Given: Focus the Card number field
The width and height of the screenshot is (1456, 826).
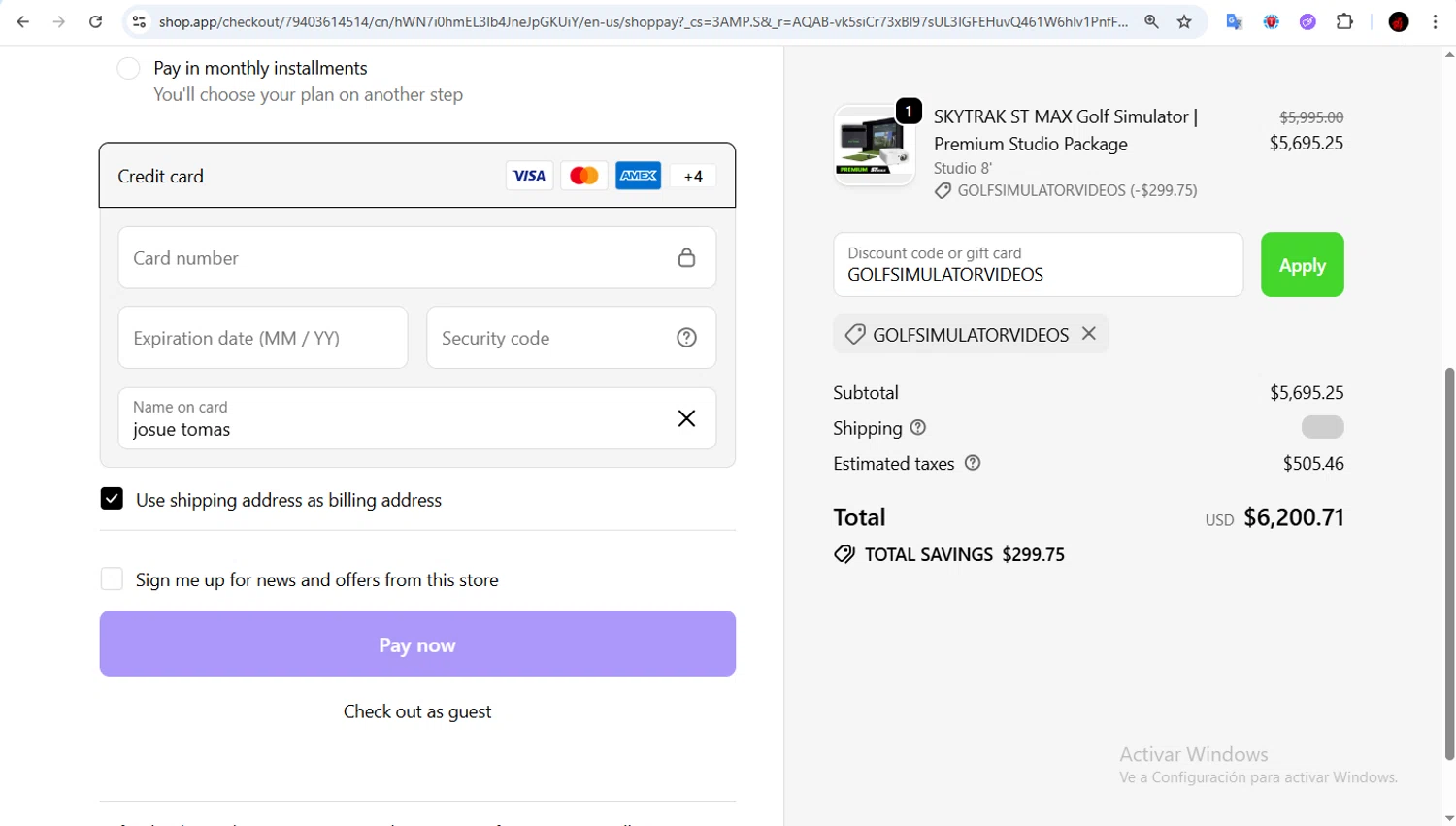Looking at the screenshot, I should tap(417, 258).
